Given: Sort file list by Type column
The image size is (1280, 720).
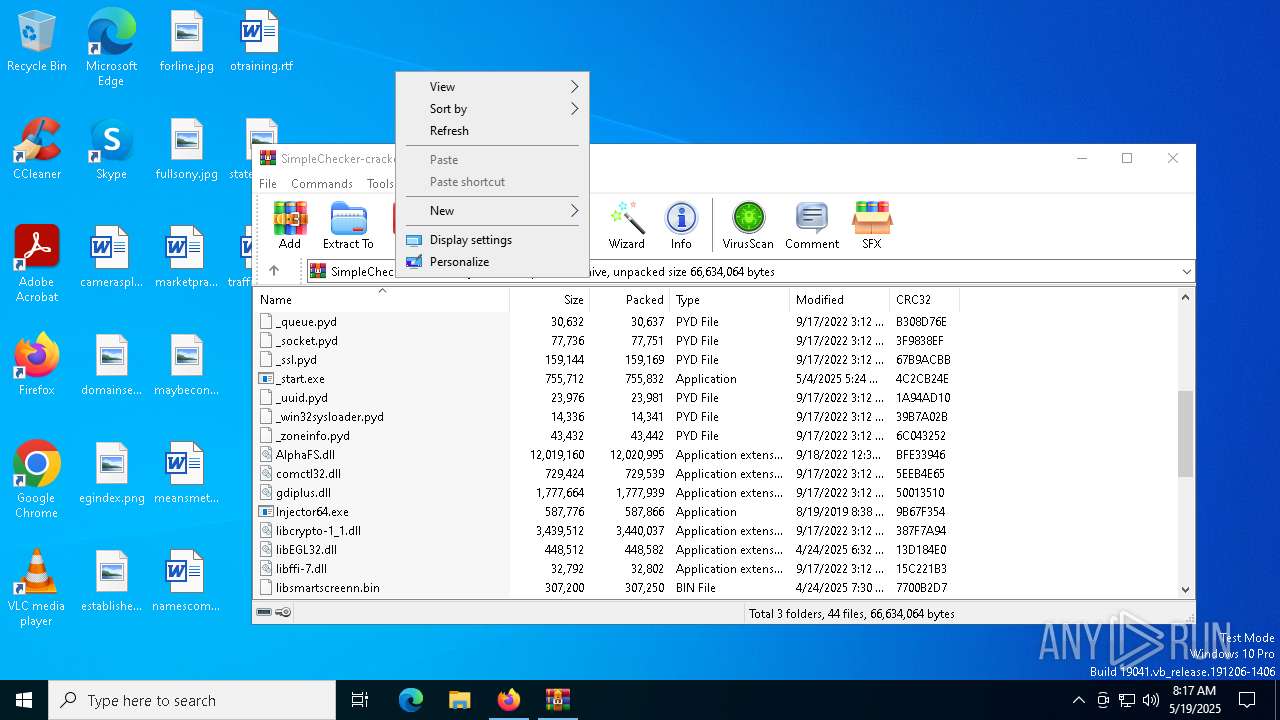Looking at the screenshot, I should click(x=729, y=300).
